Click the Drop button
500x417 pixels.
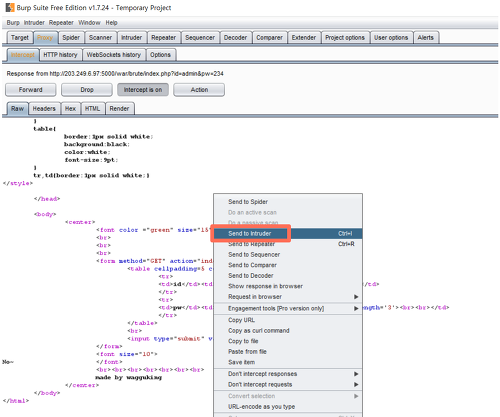pyautogui.click(x=87, y=90)
